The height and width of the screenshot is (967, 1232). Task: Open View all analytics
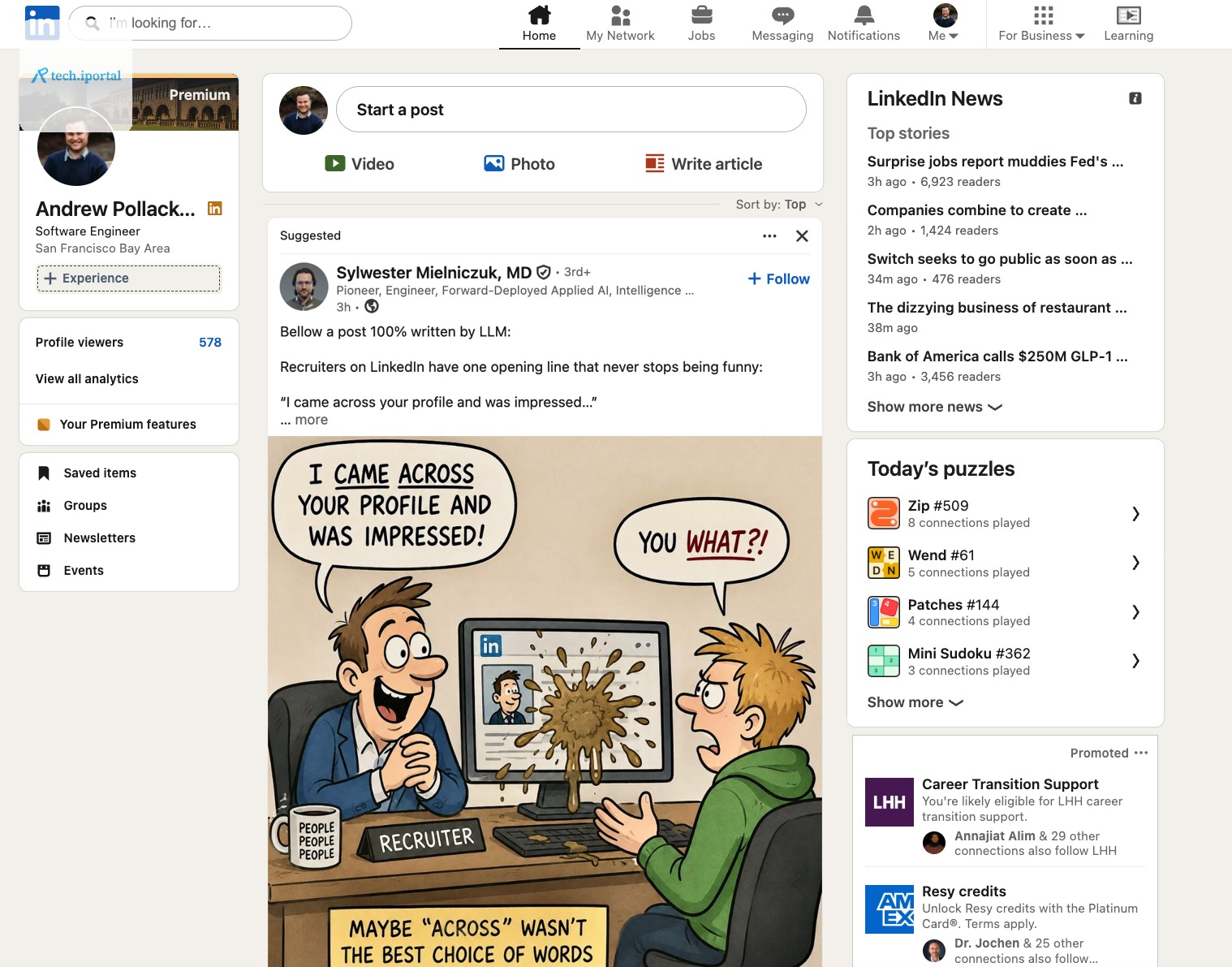(x=87, y=379)
